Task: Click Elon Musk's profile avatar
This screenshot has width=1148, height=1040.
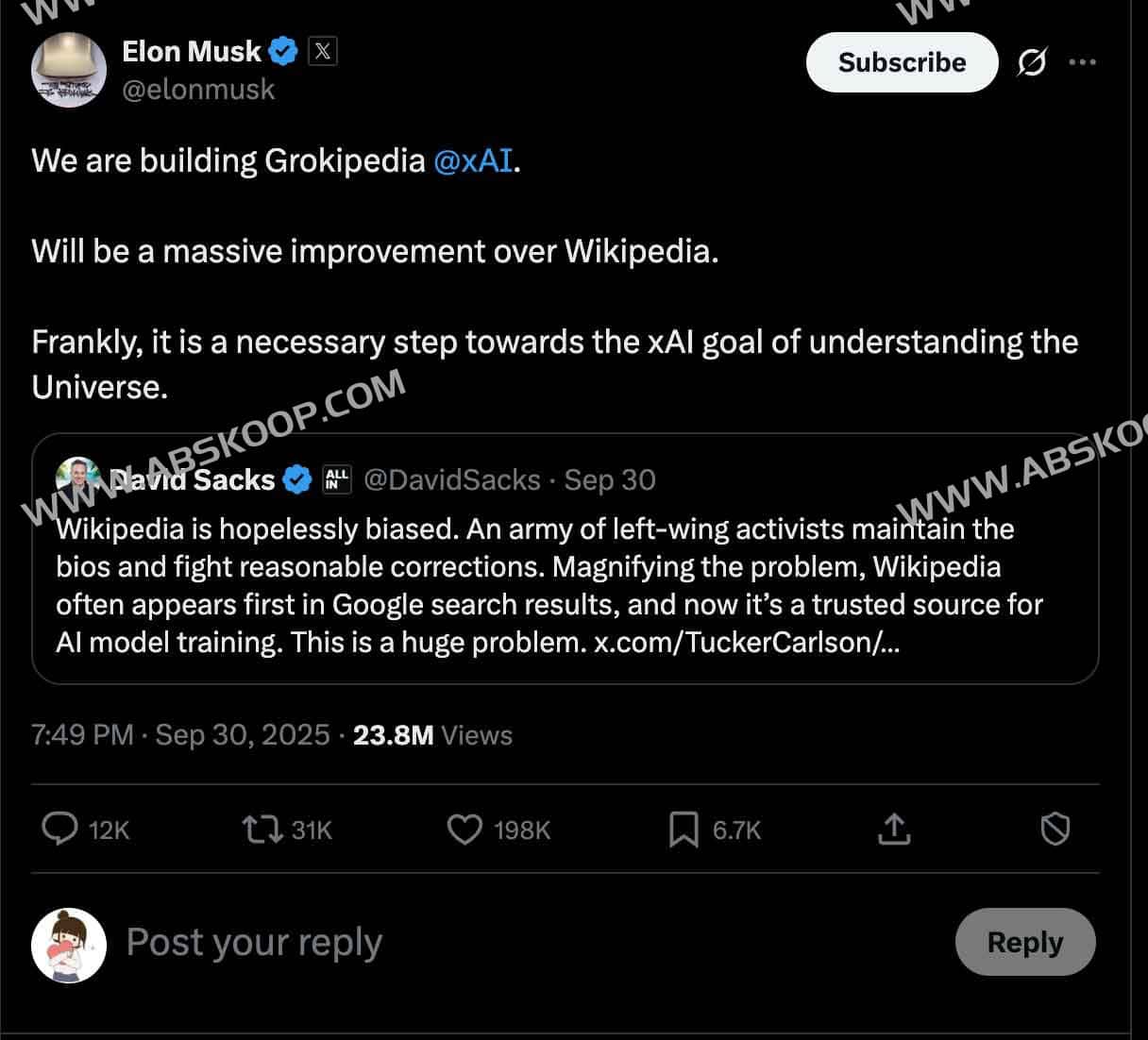Action: click(x=69, y=70)
